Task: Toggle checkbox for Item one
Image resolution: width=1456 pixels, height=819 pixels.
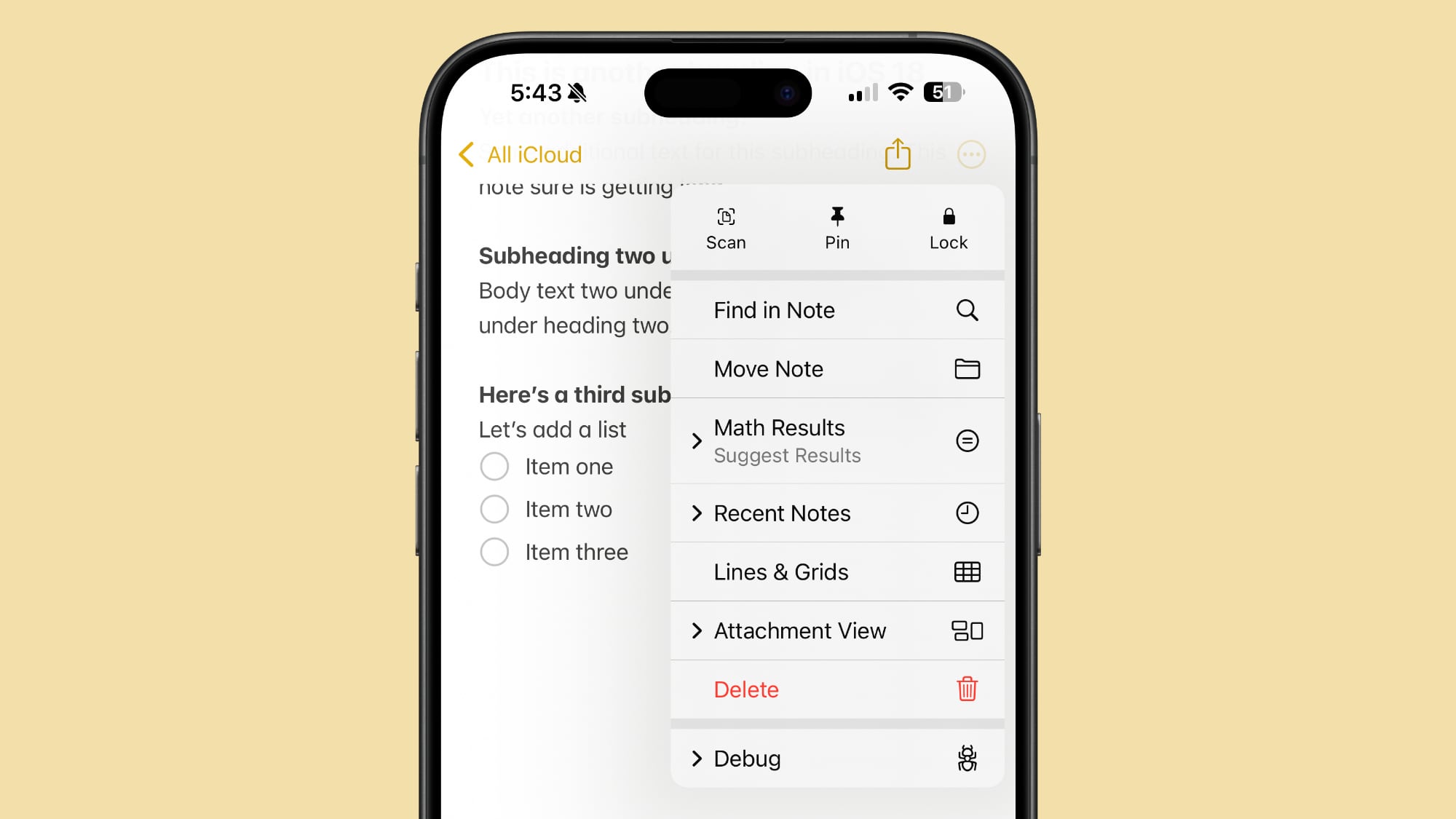Action: [495, 466]
